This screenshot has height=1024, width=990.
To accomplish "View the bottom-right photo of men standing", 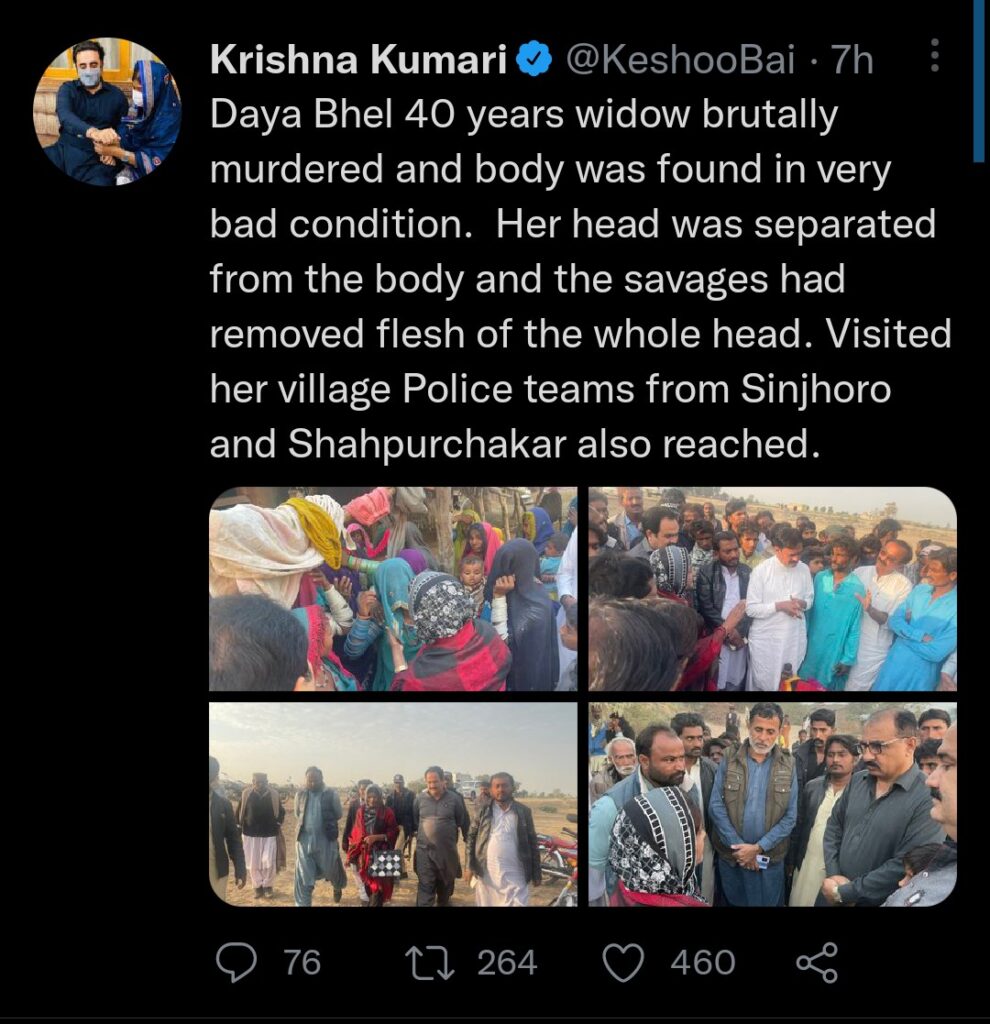I will [x=773, y=804].
